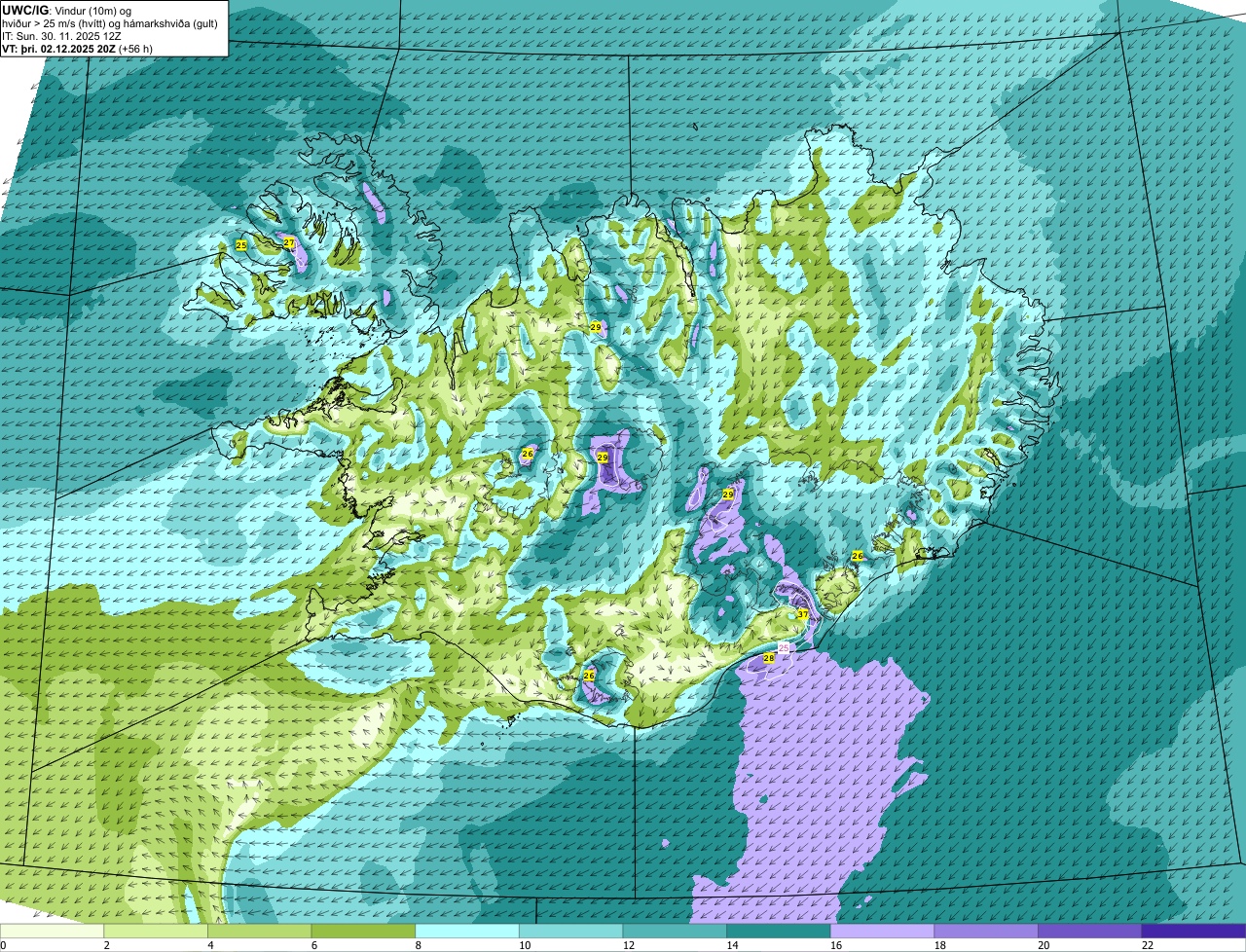The height and width of the screenshot is (952, 1246).
Task: Click the legend color box between 20 and 22
Action: click(x=1089, y=931)
